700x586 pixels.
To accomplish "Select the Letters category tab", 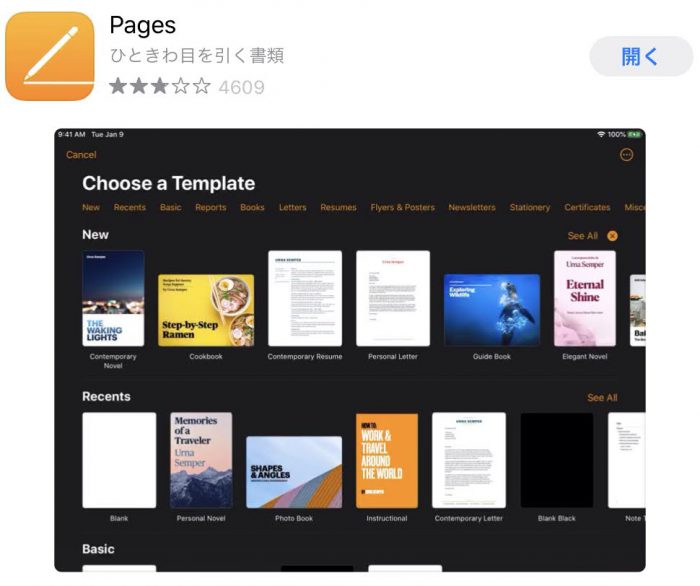I will (x=292, y=208).
